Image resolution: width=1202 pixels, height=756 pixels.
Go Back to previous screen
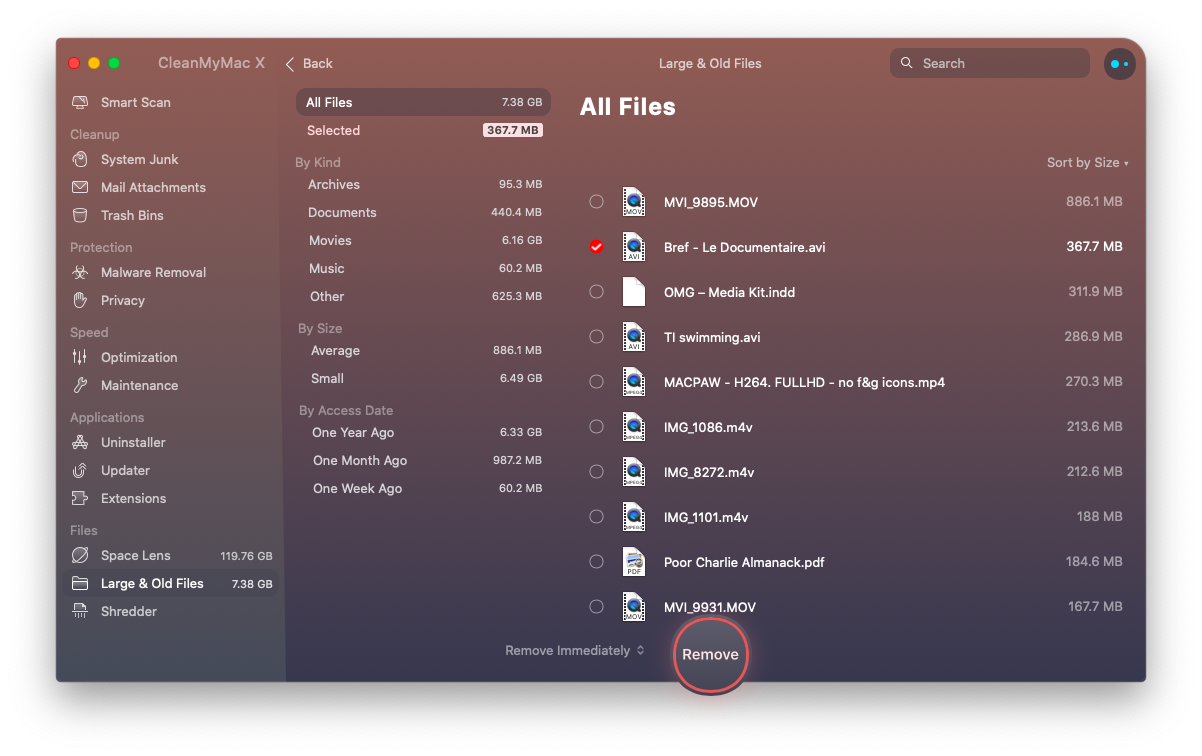(x=309, y=64)
